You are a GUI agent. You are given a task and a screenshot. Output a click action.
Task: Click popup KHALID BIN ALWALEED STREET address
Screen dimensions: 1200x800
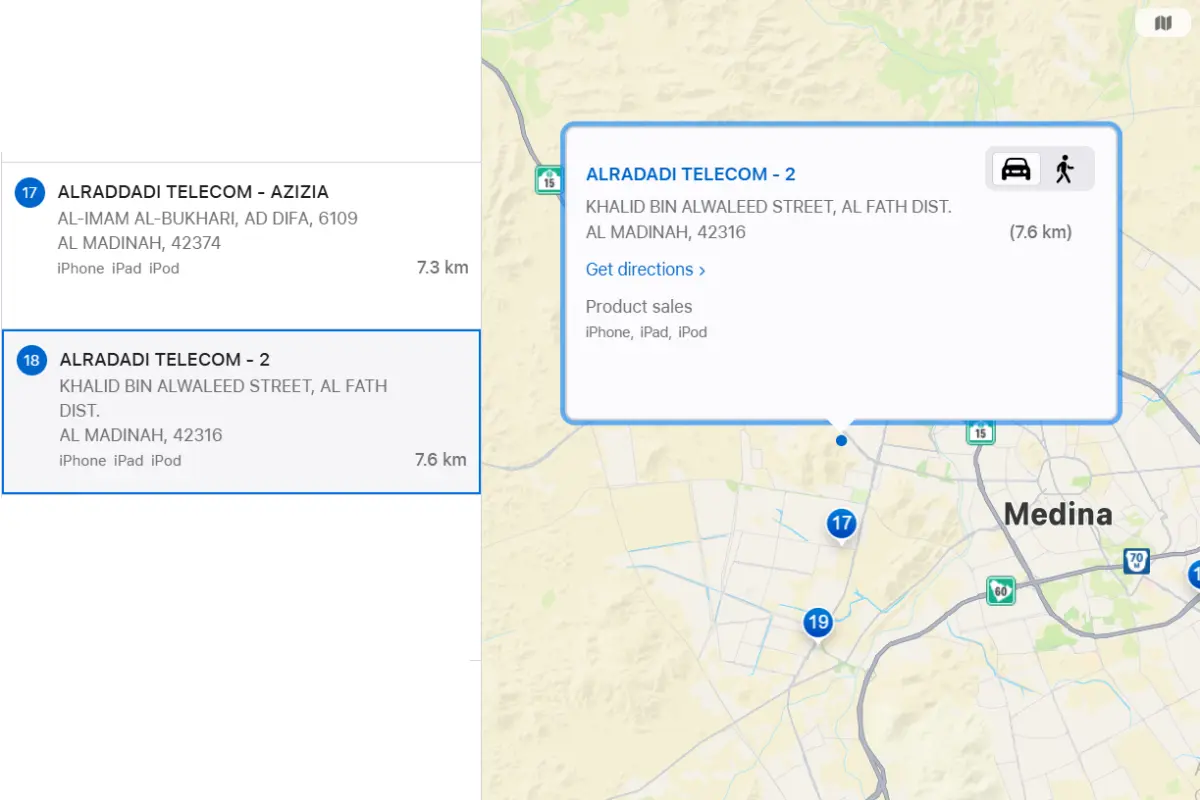[x=768, y=207]
